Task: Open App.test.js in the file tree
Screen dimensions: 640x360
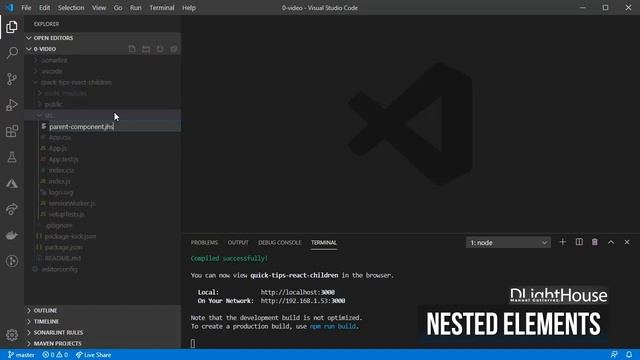Action: (x=102, y=160)
